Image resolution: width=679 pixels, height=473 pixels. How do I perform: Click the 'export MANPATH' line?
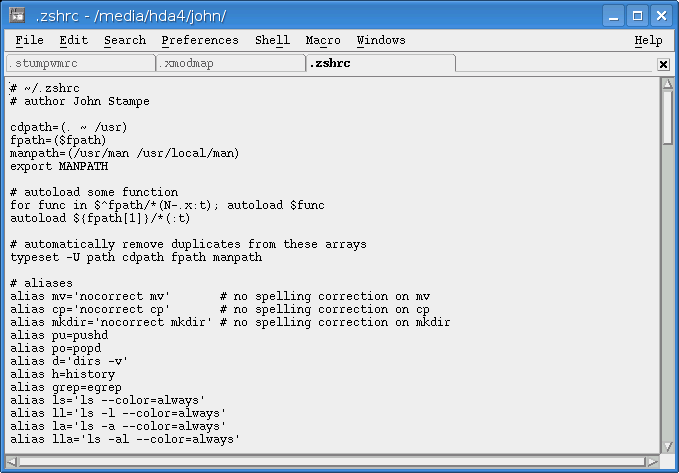click(59, 166)
